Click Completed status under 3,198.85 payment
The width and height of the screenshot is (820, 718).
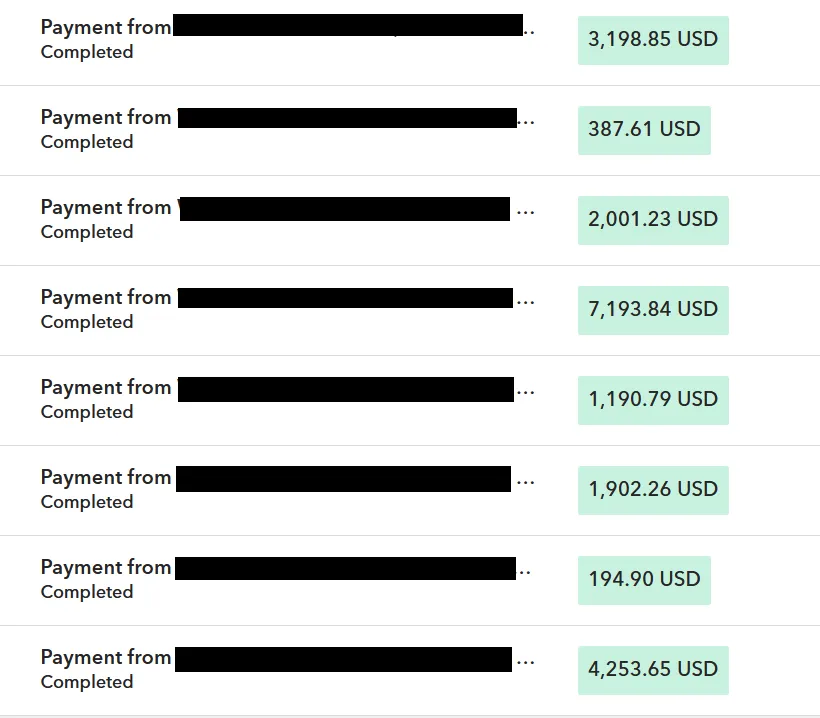click(x=87, y=52)
